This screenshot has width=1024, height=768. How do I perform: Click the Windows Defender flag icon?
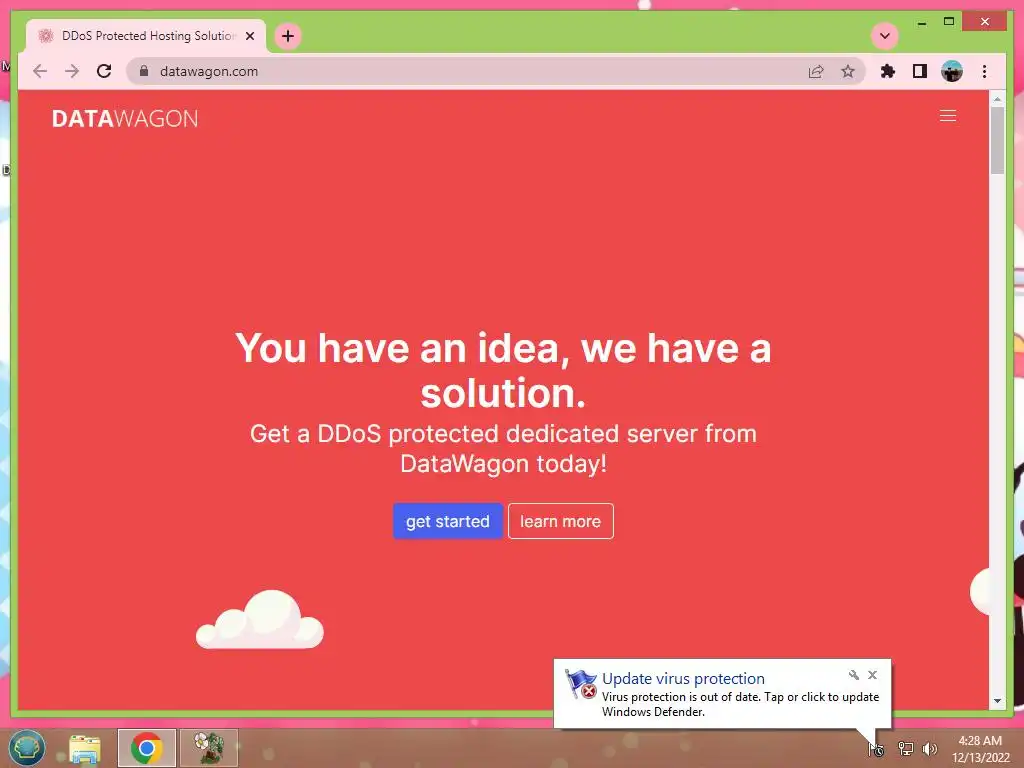581,684
